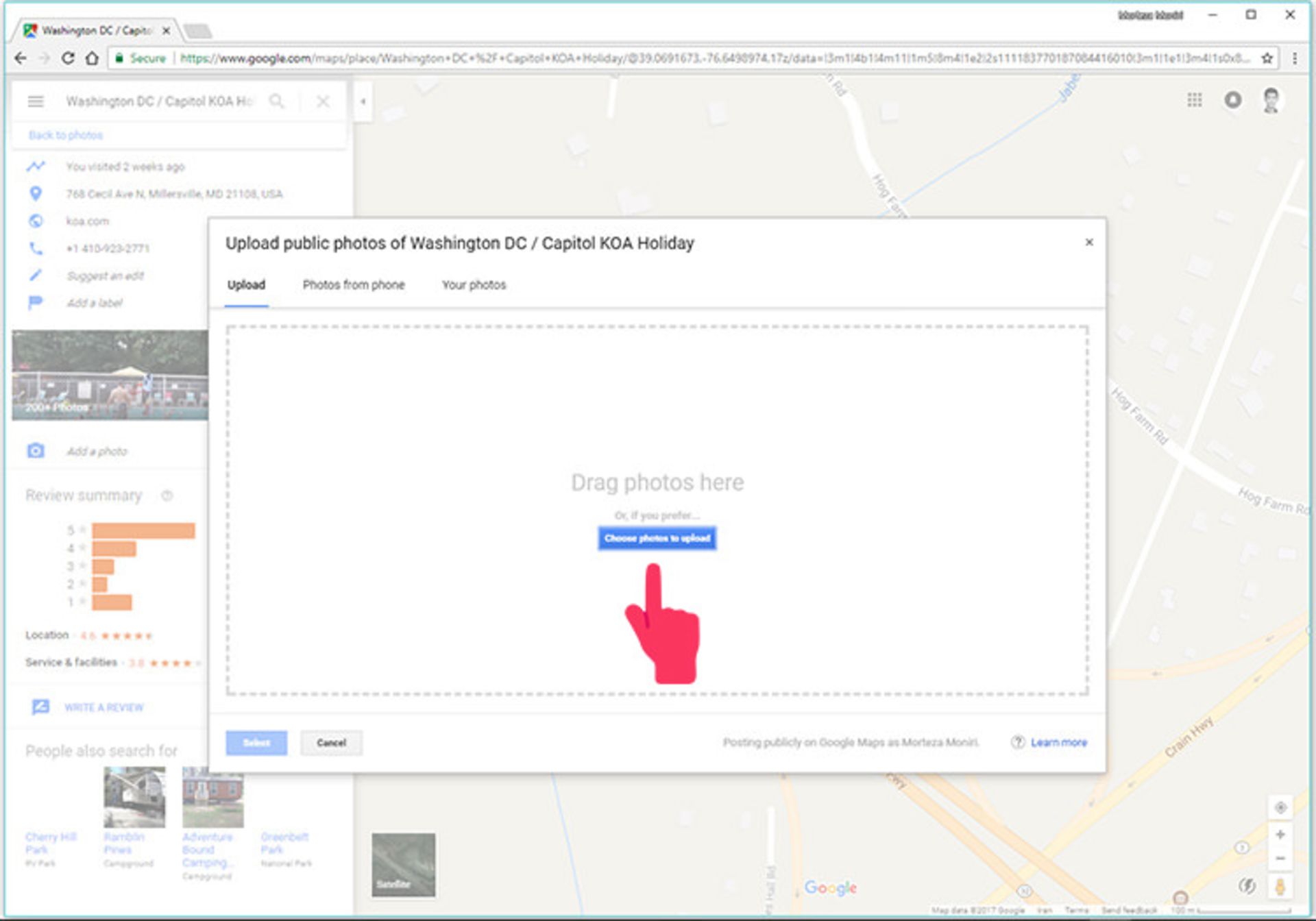Click the Suggest an edit pencil icon
Viewport: 1316px width, 921px height.
pos(36,275)
